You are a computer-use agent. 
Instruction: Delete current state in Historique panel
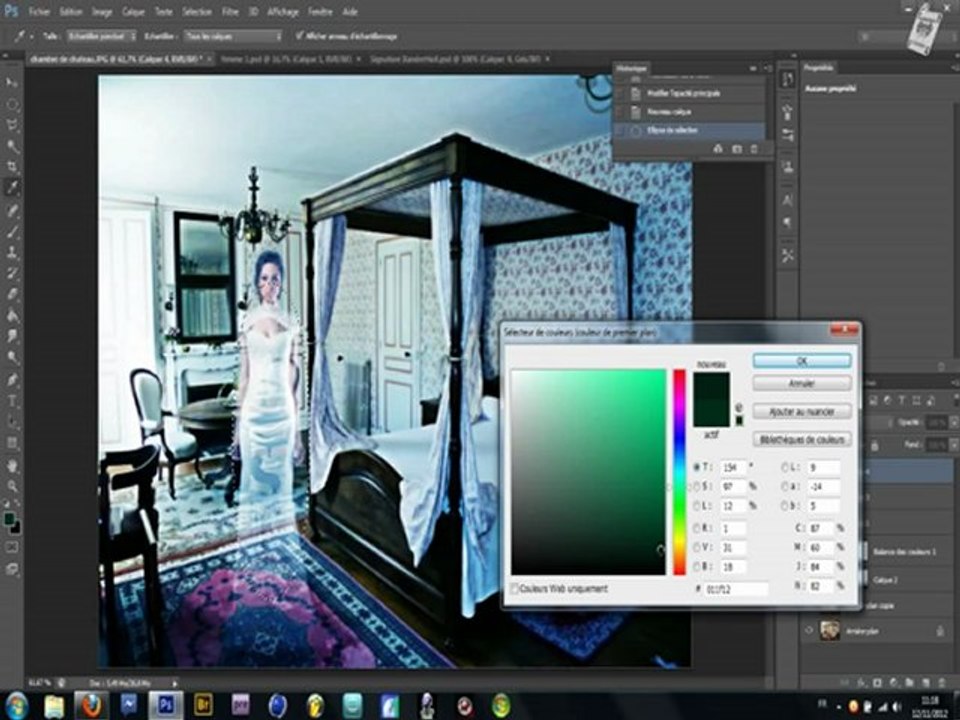click(754, 149)
